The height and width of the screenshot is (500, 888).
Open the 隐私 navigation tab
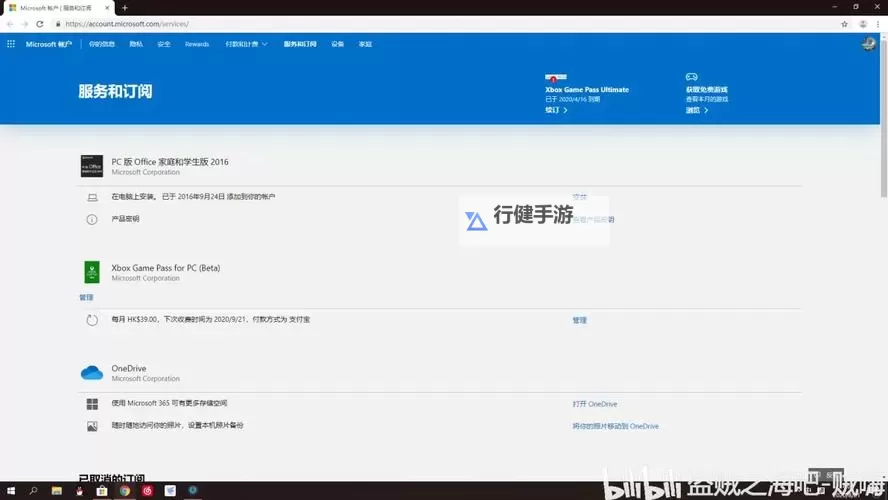tap(136, 44)
